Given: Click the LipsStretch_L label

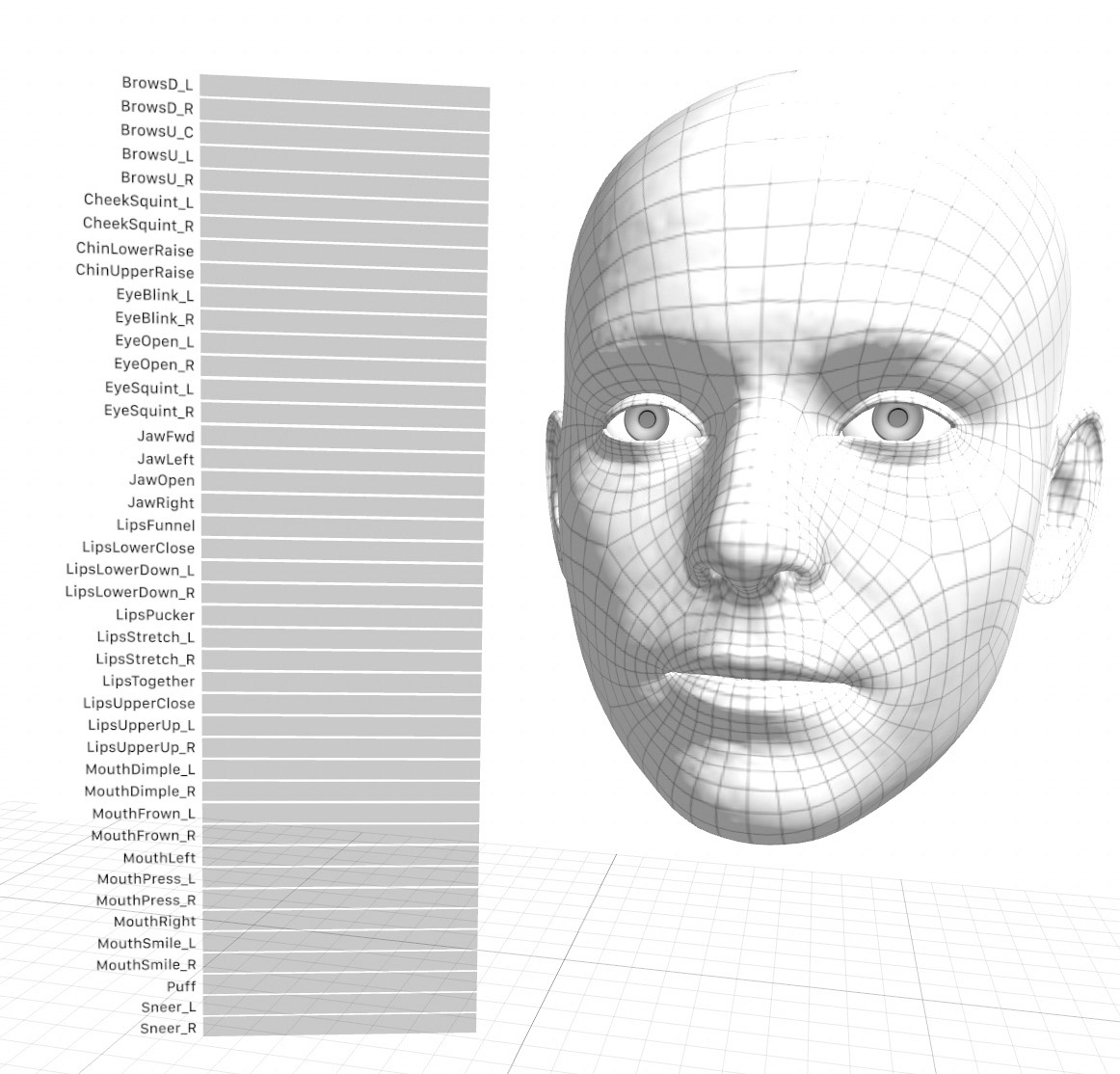Looking at the screenshot, I should (x=146, y=636).
